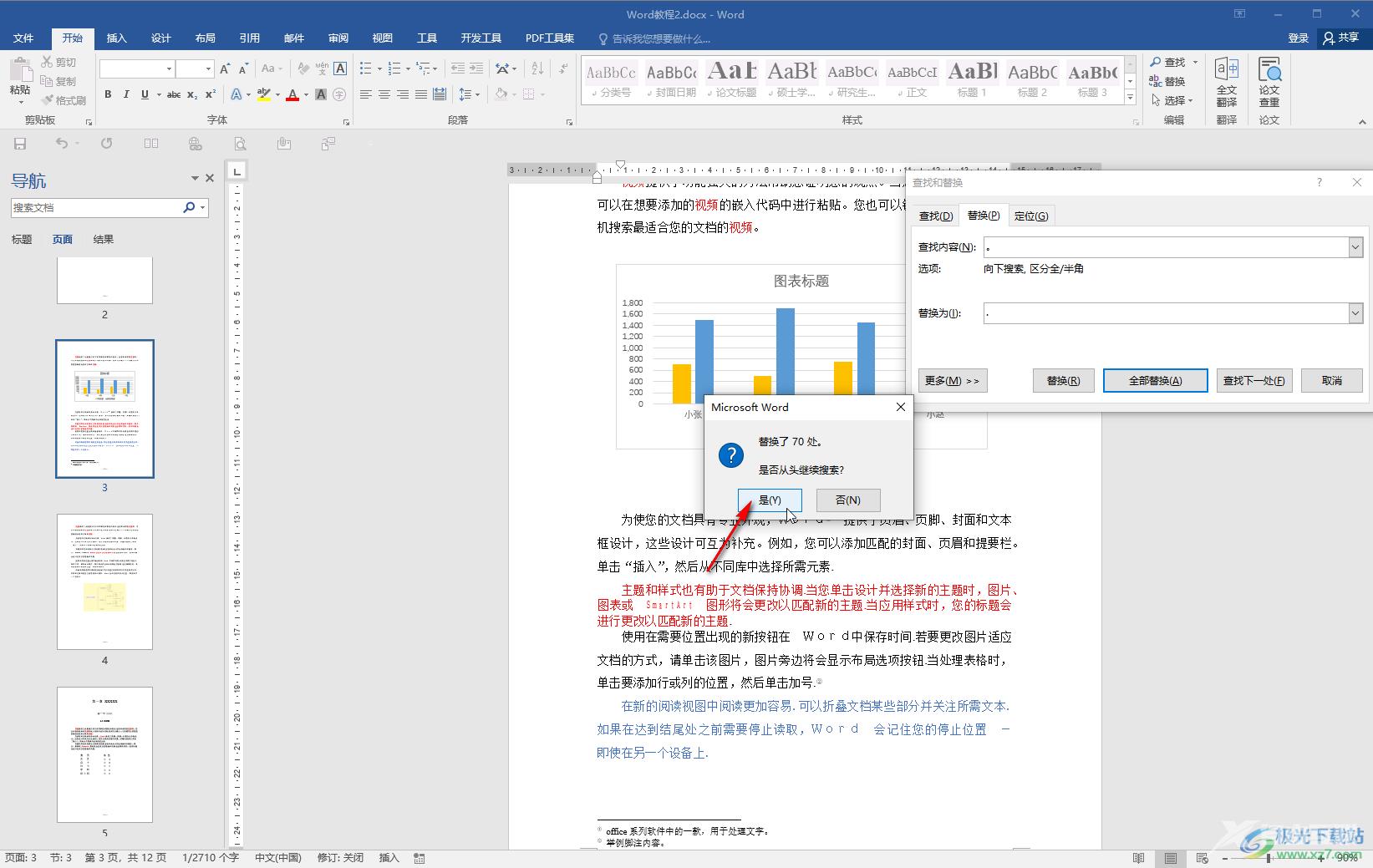Select page 4 thumbnail in navigation
Screen dimensions: 1373x868
pos(104,581)
